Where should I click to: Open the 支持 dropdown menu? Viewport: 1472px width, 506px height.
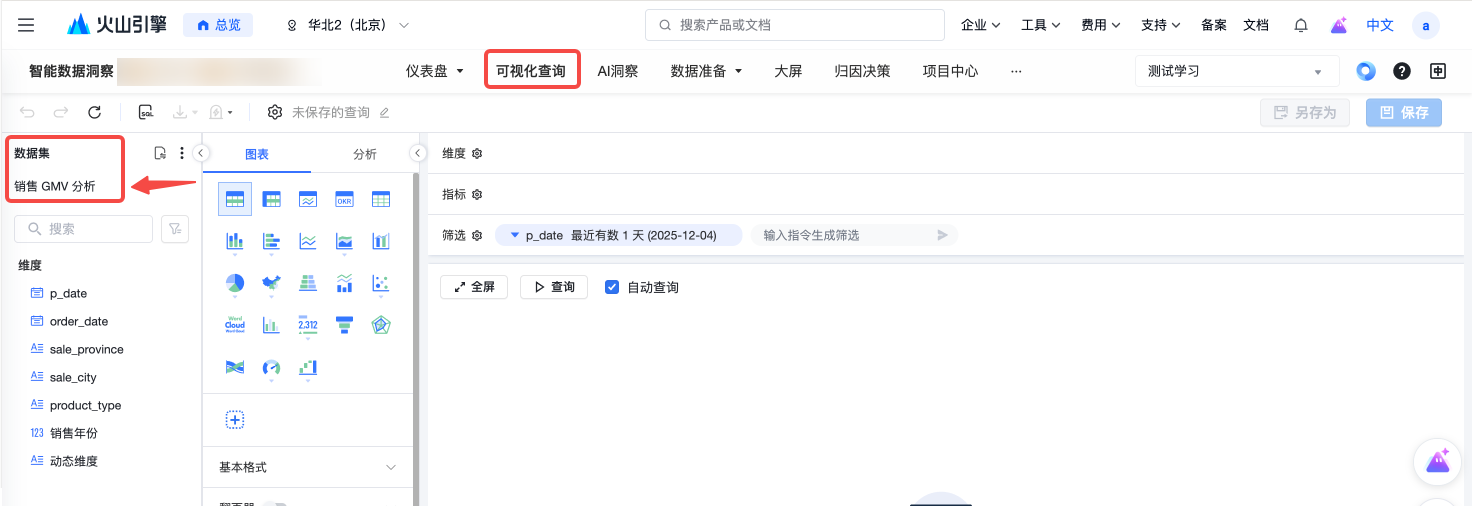pos(1160,25)
